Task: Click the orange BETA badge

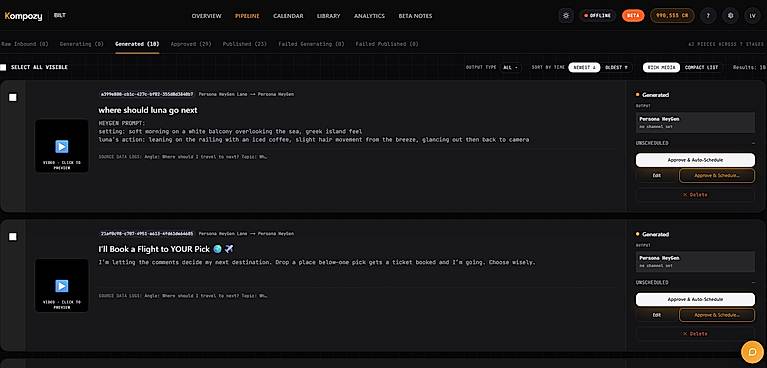Action: pyautogui.click(x=633, y=16)
